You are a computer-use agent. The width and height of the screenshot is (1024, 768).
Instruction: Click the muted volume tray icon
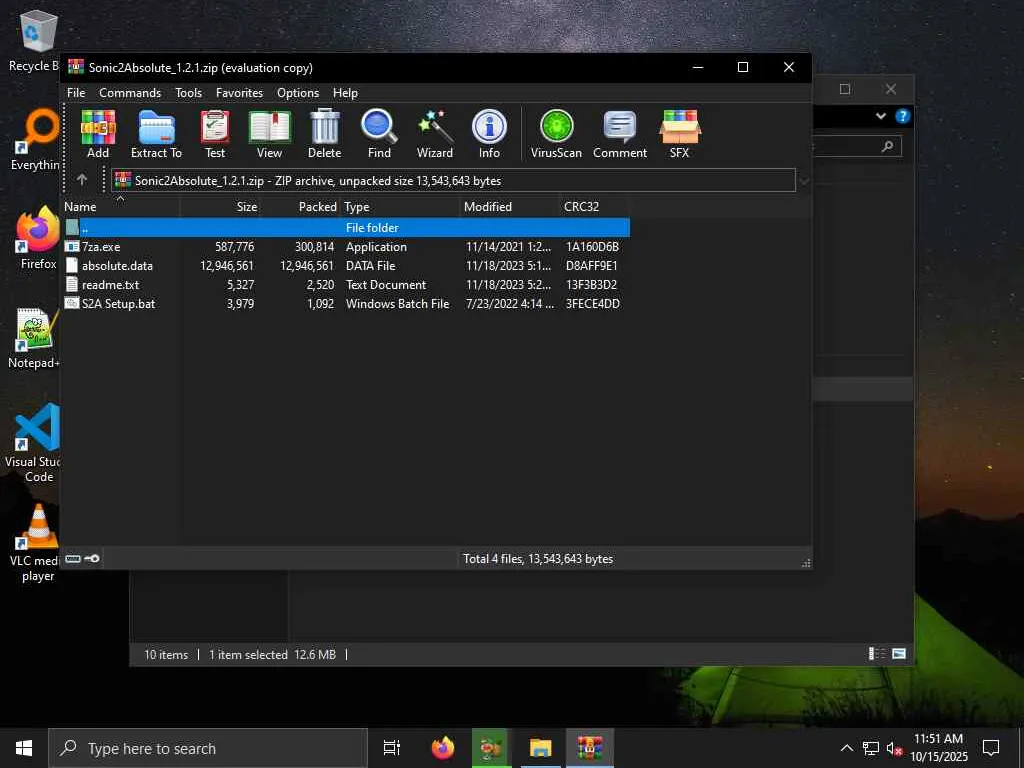pyautogui.click(x=894, y=748)
